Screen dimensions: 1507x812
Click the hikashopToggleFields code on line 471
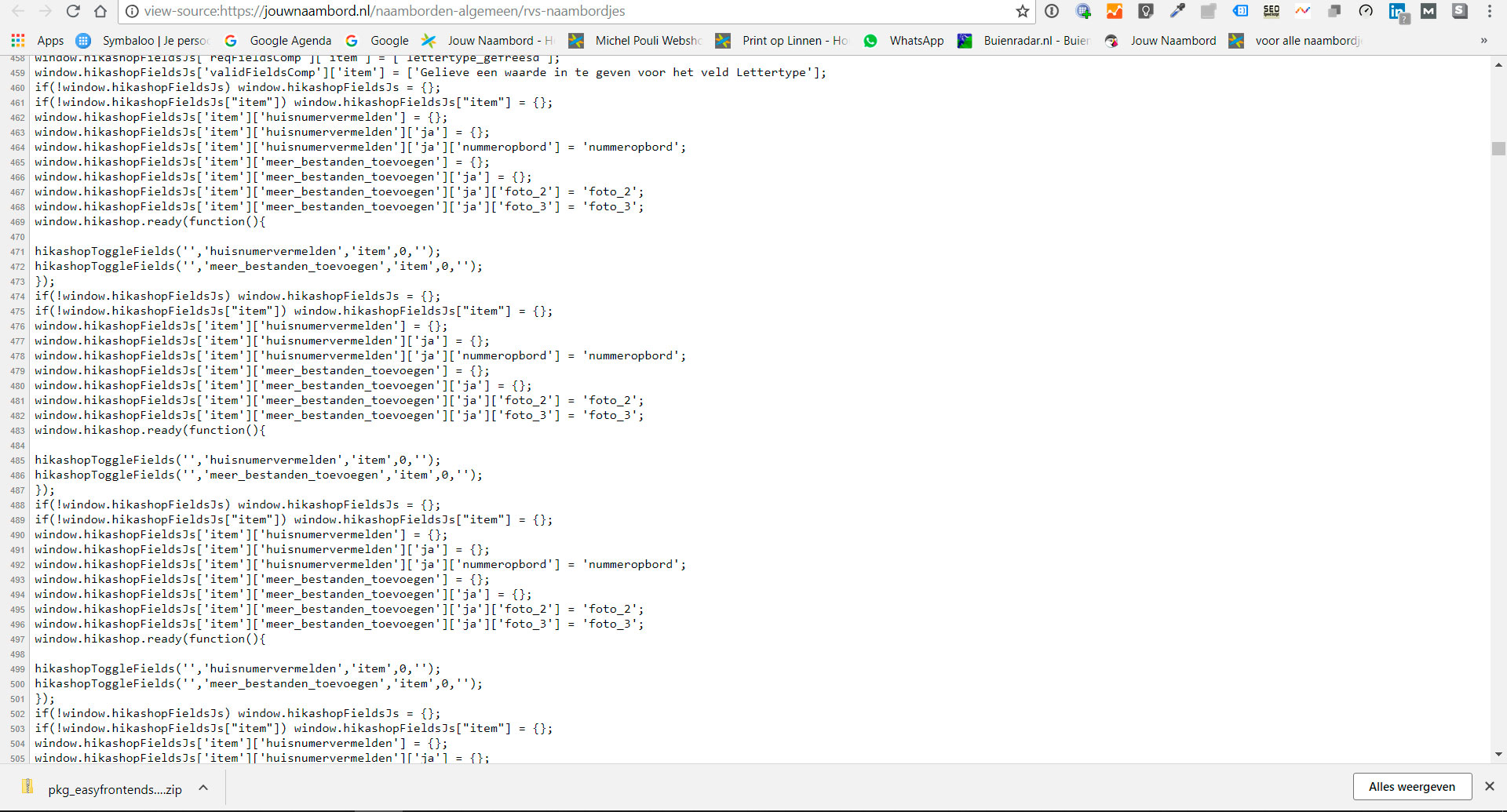238,251
